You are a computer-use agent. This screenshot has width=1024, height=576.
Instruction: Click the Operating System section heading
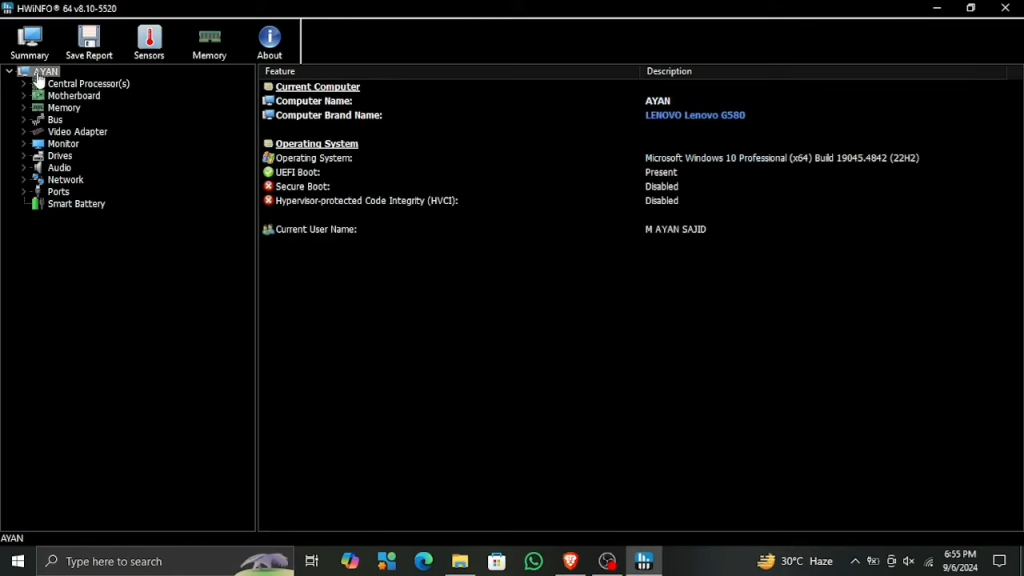click(317, 144)
